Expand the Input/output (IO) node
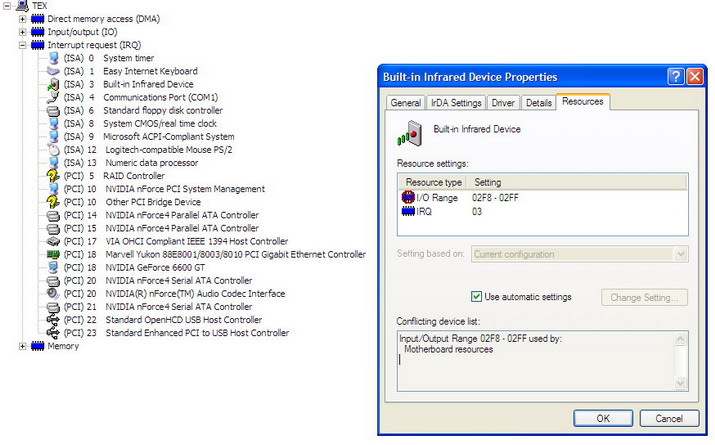The width and height of the screenshot is (715, 445). (x=22, y=32)
